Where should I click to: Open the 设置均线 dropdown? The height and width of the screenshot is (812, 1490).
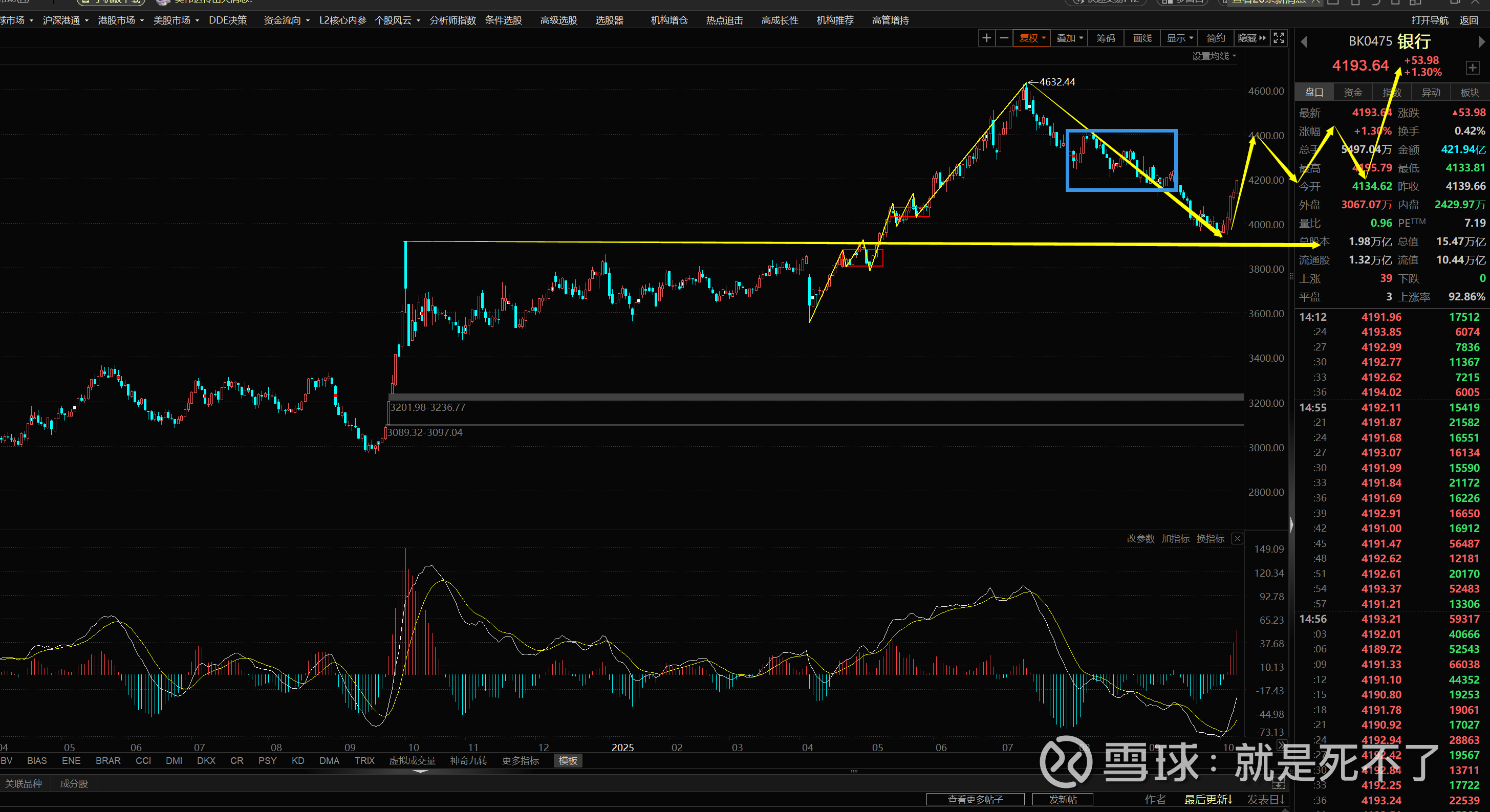tap(1214, 56)
